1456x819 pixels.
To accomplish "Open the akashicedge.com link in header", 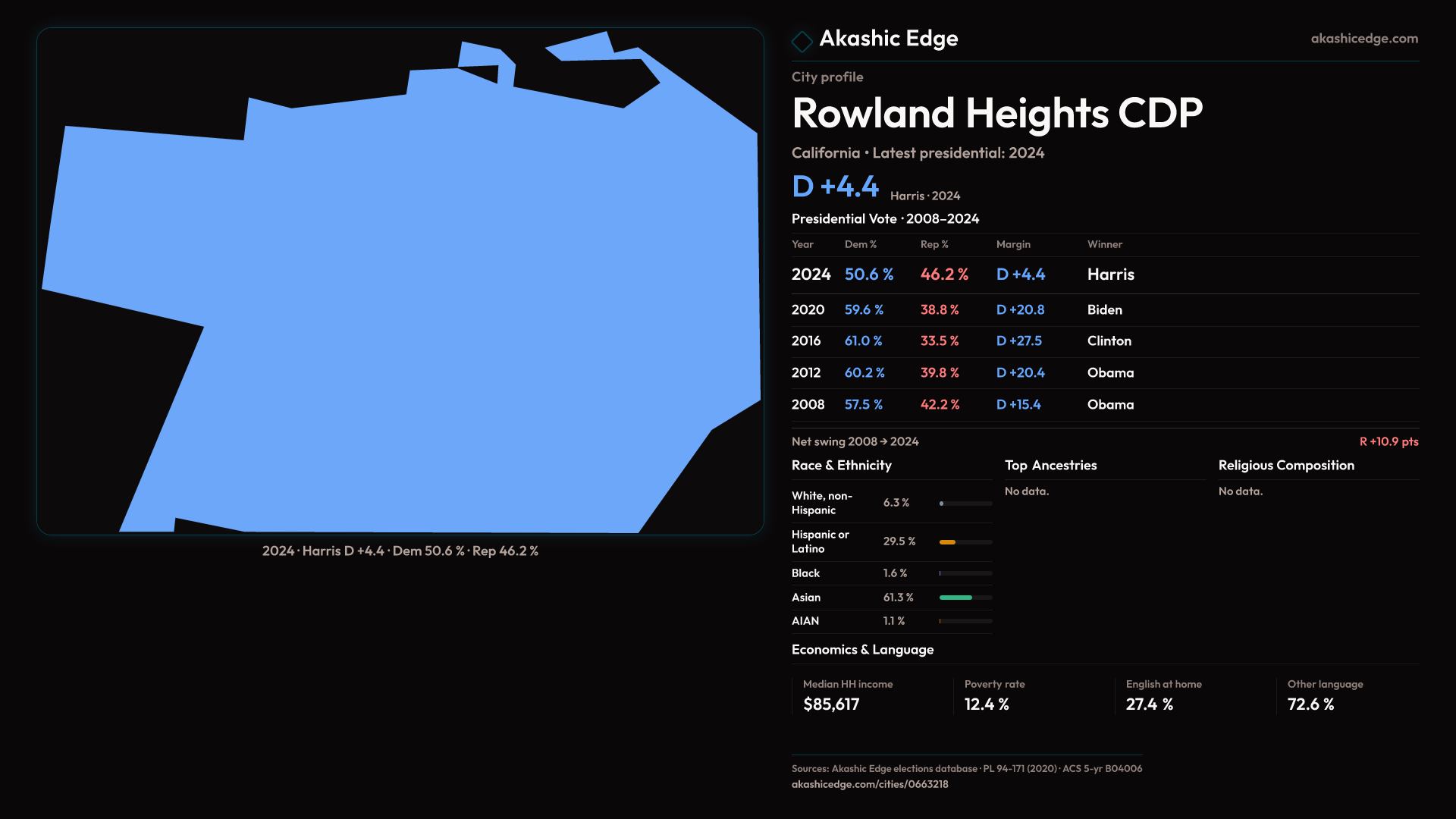I will (1363, 39).
